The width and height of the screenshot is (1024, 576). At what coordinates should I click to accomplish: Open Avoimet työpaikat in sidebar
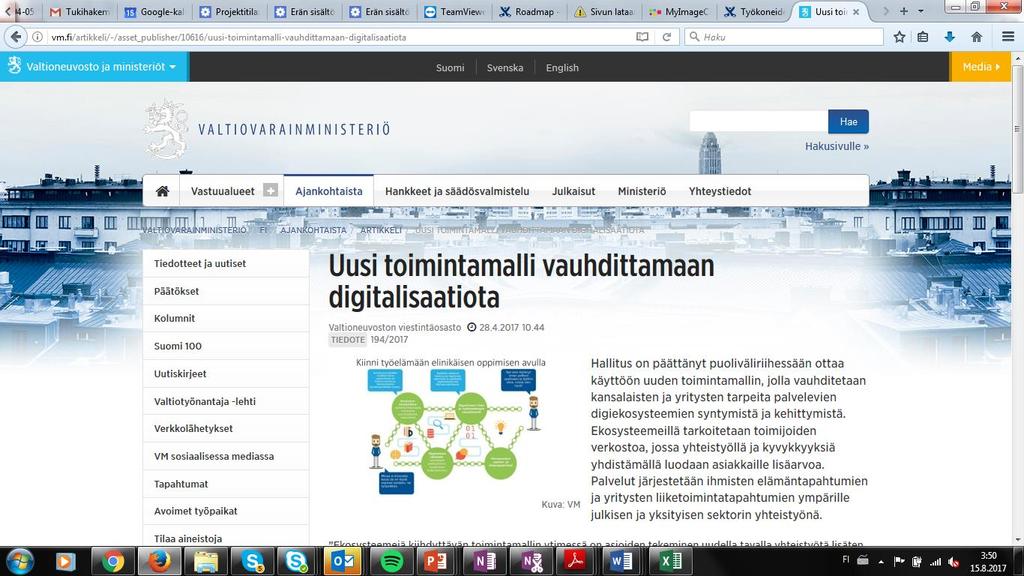226,511
